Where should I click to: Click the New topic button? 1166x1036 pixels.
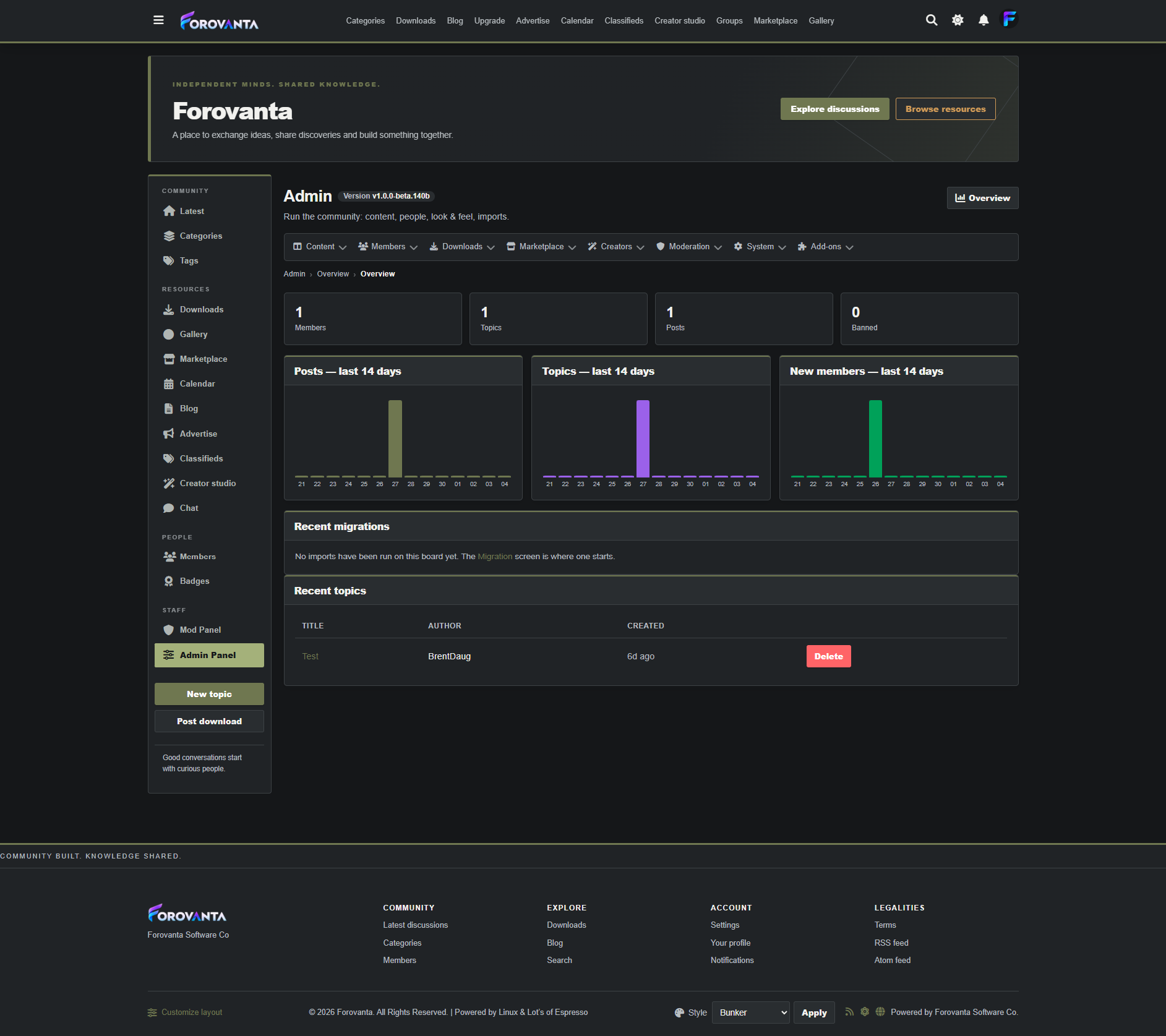click(209, 694)
